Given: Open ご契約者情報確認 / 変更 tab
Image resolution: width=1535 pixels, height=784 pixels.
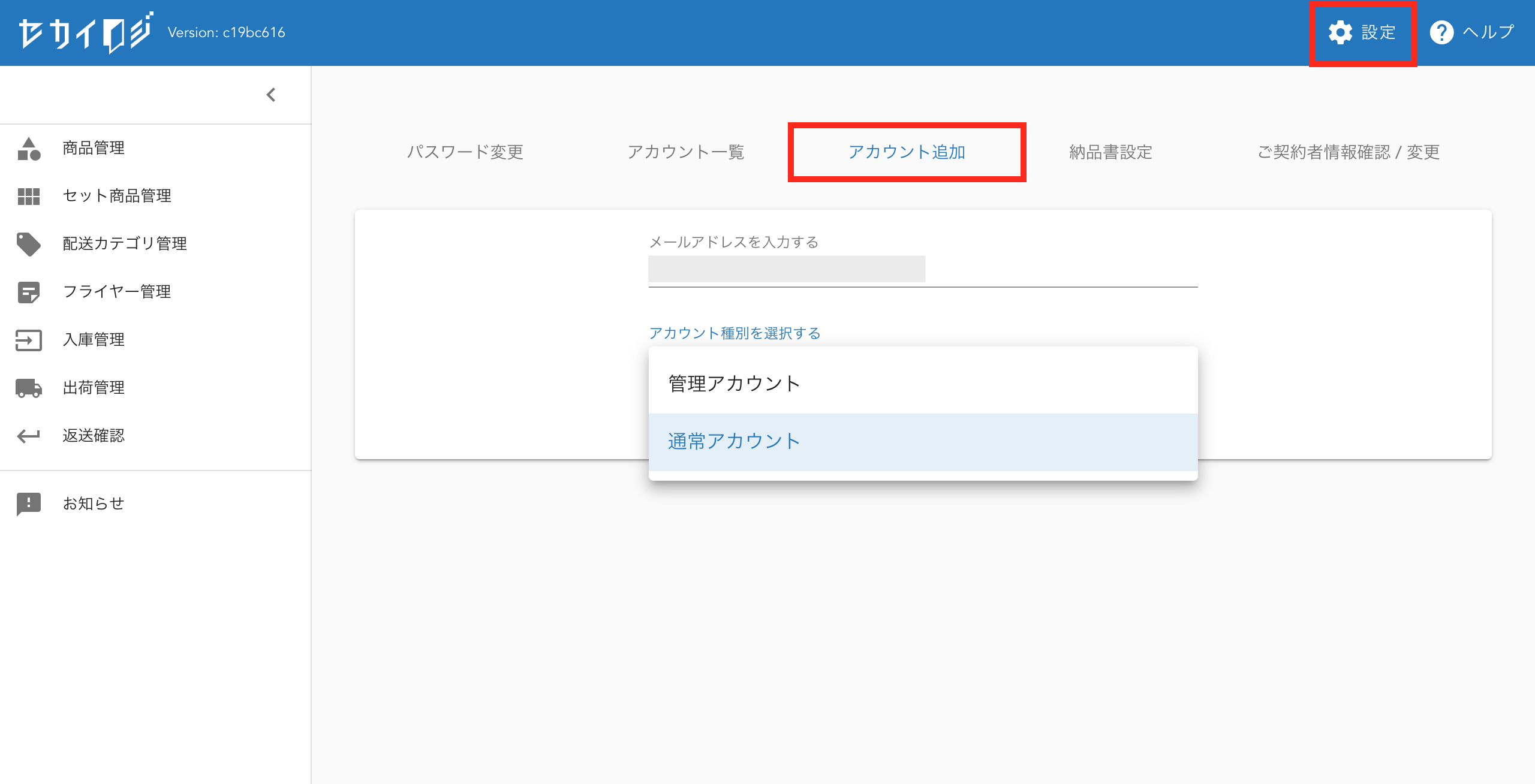Looking at the screenshot, I should coord(1348,152).
